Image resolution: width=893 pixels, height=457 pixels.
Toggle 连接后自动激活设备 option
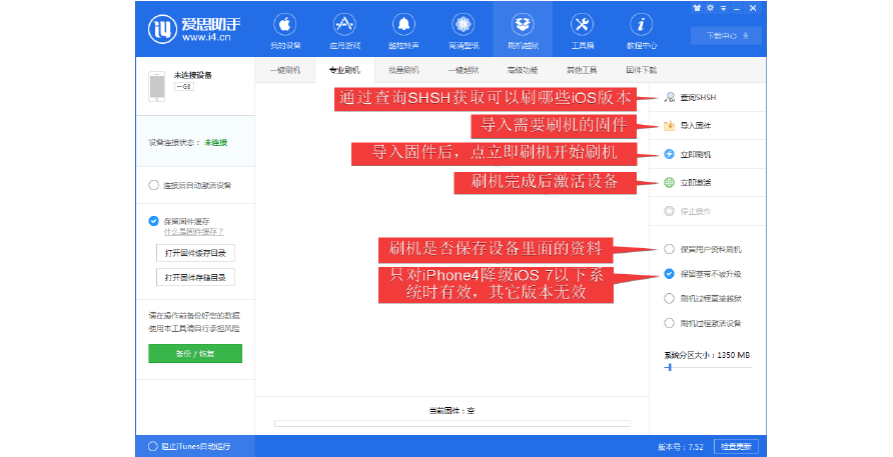153,185
